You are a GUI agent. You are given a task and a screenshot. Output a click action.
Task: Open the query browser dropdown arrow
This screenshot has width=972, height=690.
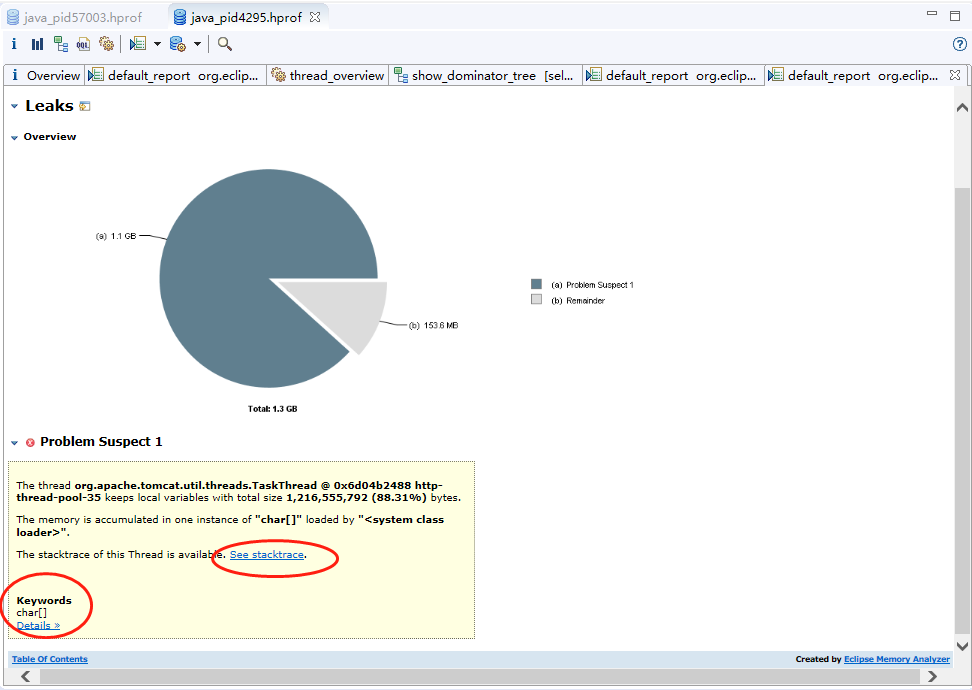(197, 44)
